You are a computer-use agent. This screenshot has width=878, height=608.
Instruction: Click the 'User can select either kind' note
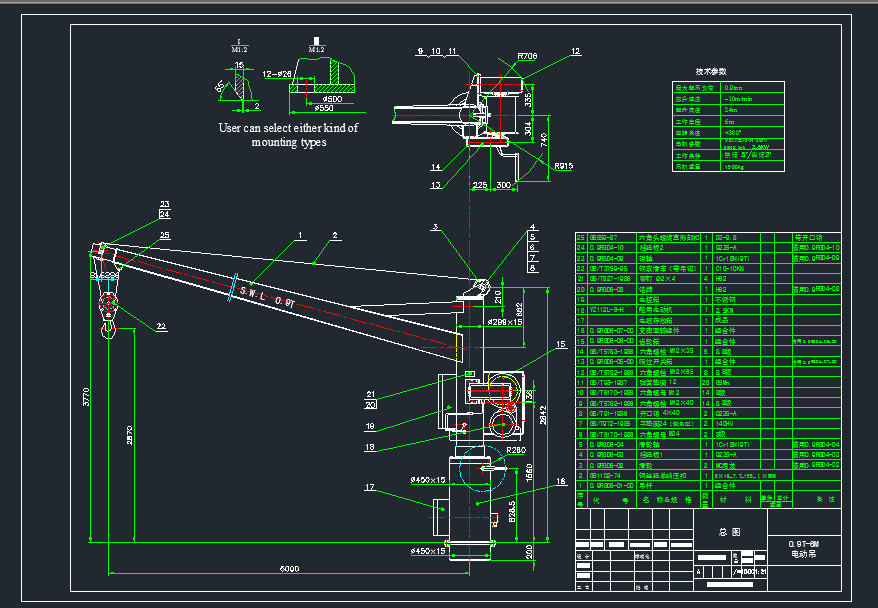pos(288,135)
